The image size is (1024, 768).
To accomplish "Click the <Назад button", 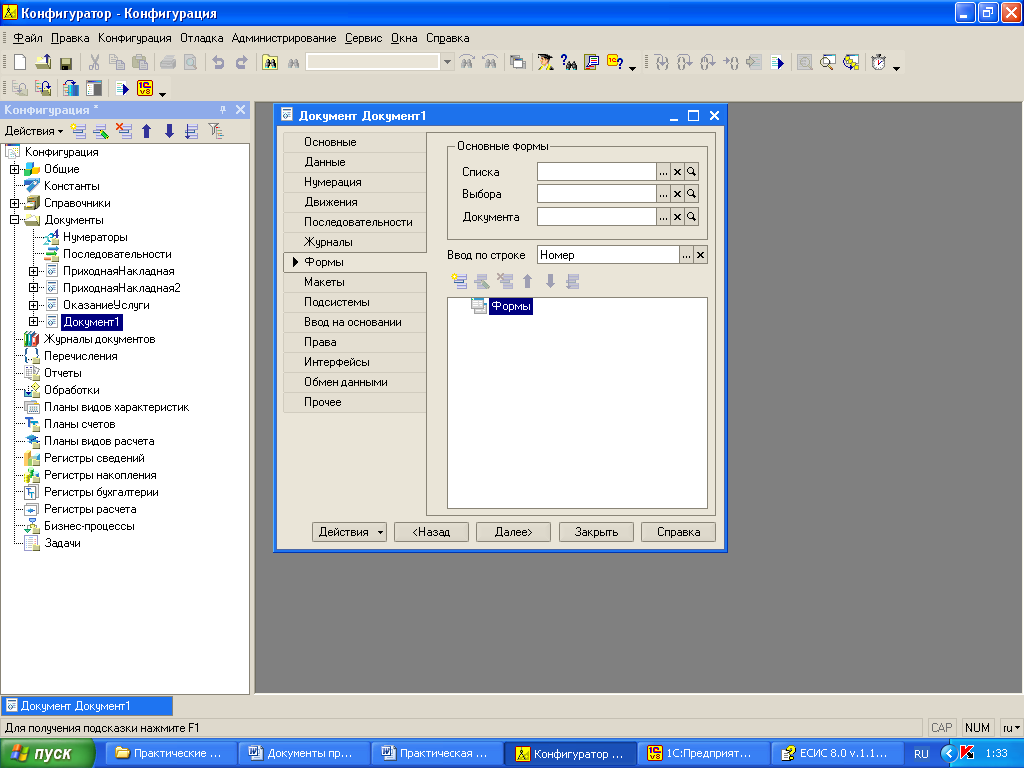I will point(431,532).
